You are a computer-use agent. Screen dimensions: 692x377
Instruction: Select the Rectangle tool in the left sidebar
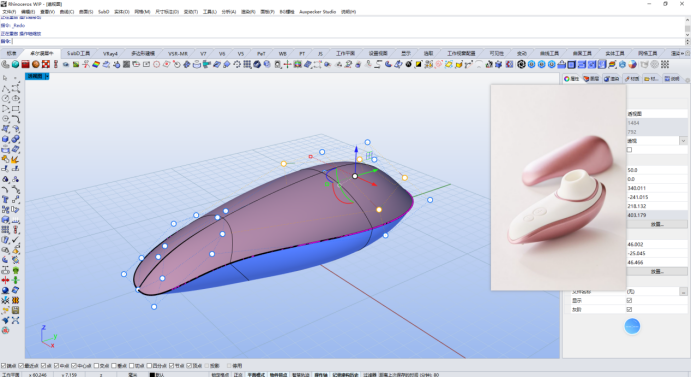coord(15,109)
